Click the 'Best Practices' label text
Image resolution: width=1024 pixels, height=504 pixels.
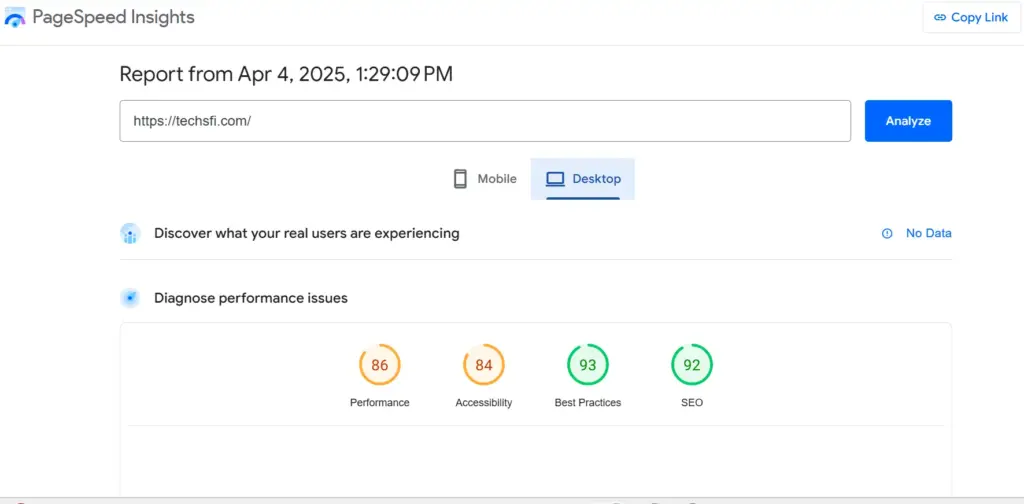[588, 403]
